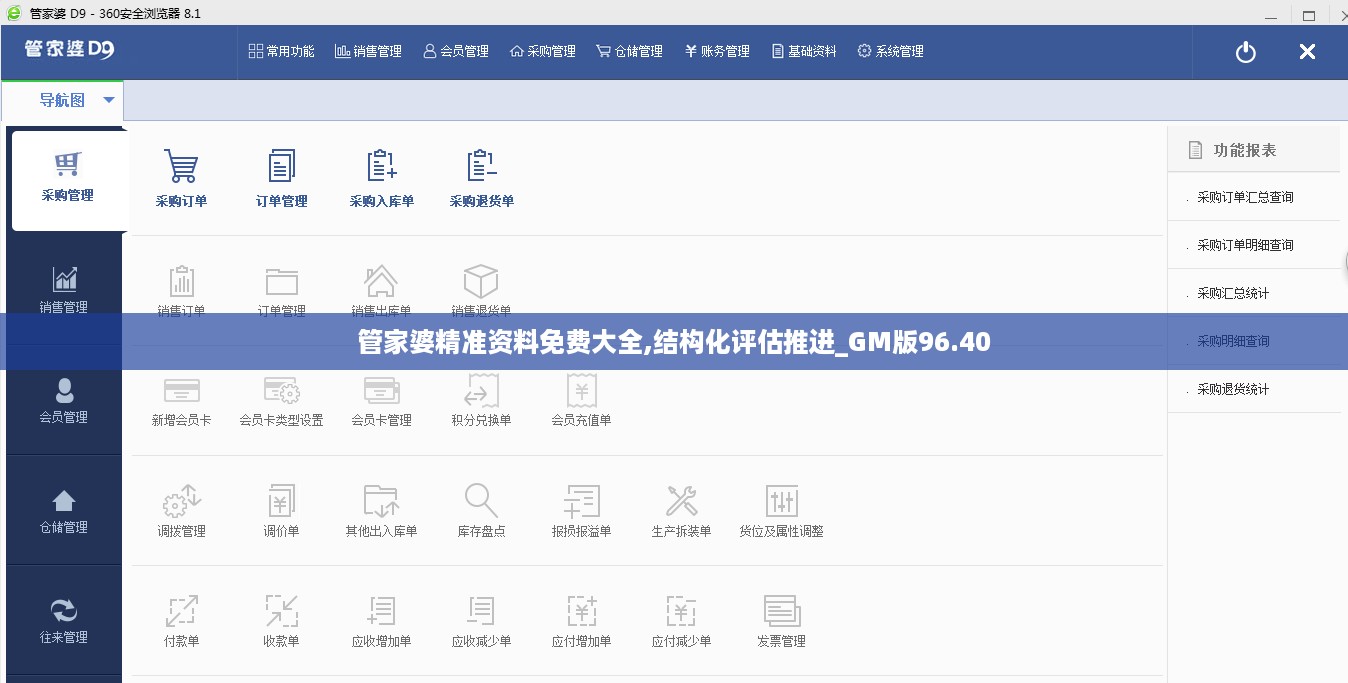Open the 积分兑换单 icon
This screenshot has height=683, width=1348.
481,391
